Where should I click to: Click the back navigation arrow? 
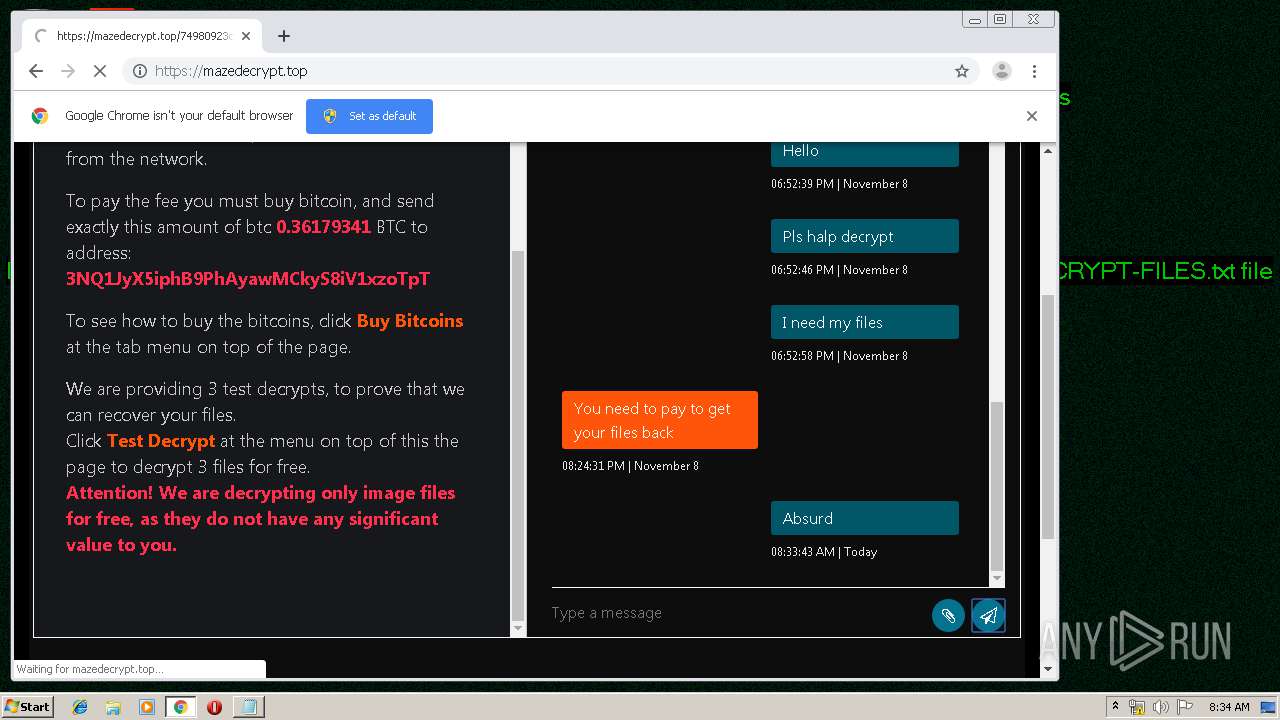point(36,71)
